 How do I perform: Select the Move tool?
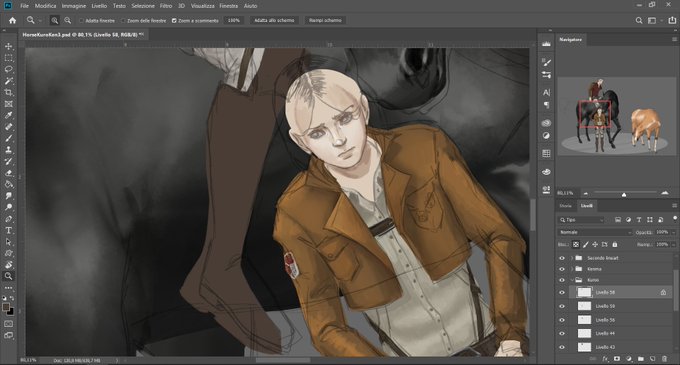click(8, 46)
